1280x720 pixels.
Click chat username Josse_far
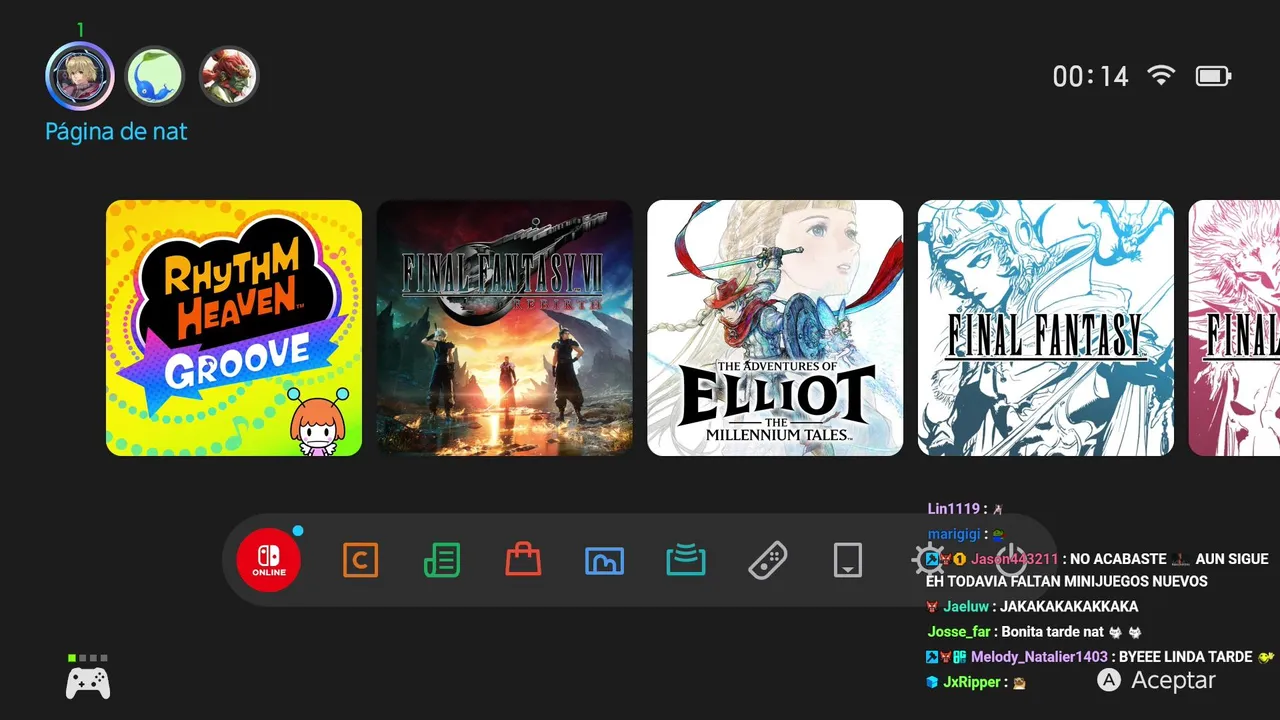(959, 631)
